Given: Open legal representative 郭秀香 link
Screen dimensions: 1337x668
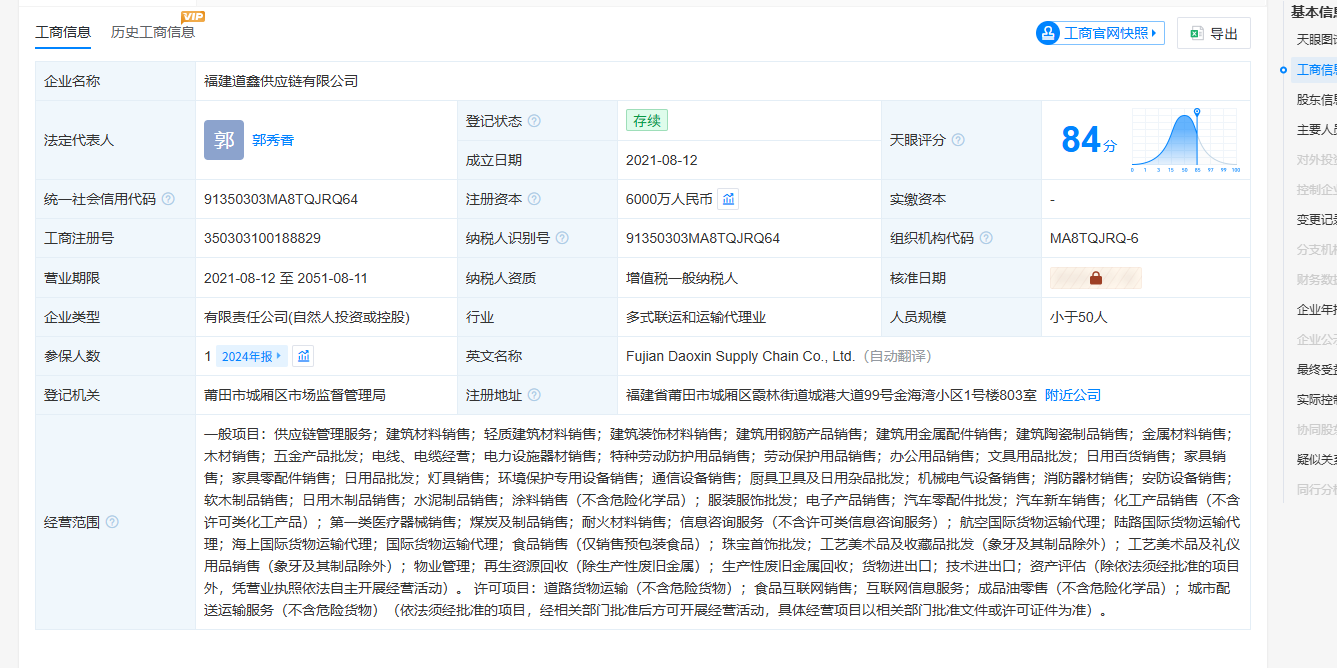Looking at the screenshot, I should [x=273, y=140].
